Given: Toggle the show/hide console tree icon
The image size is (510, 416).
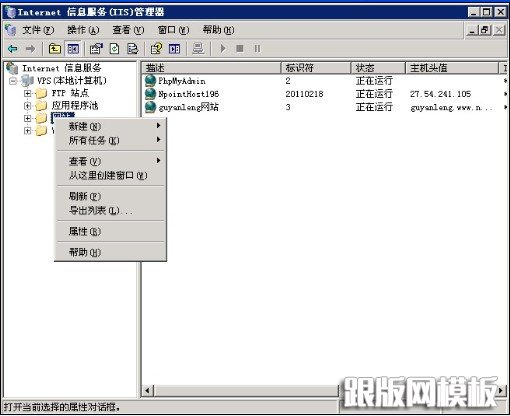Looking at the screenshot, I should pos(73,49).
